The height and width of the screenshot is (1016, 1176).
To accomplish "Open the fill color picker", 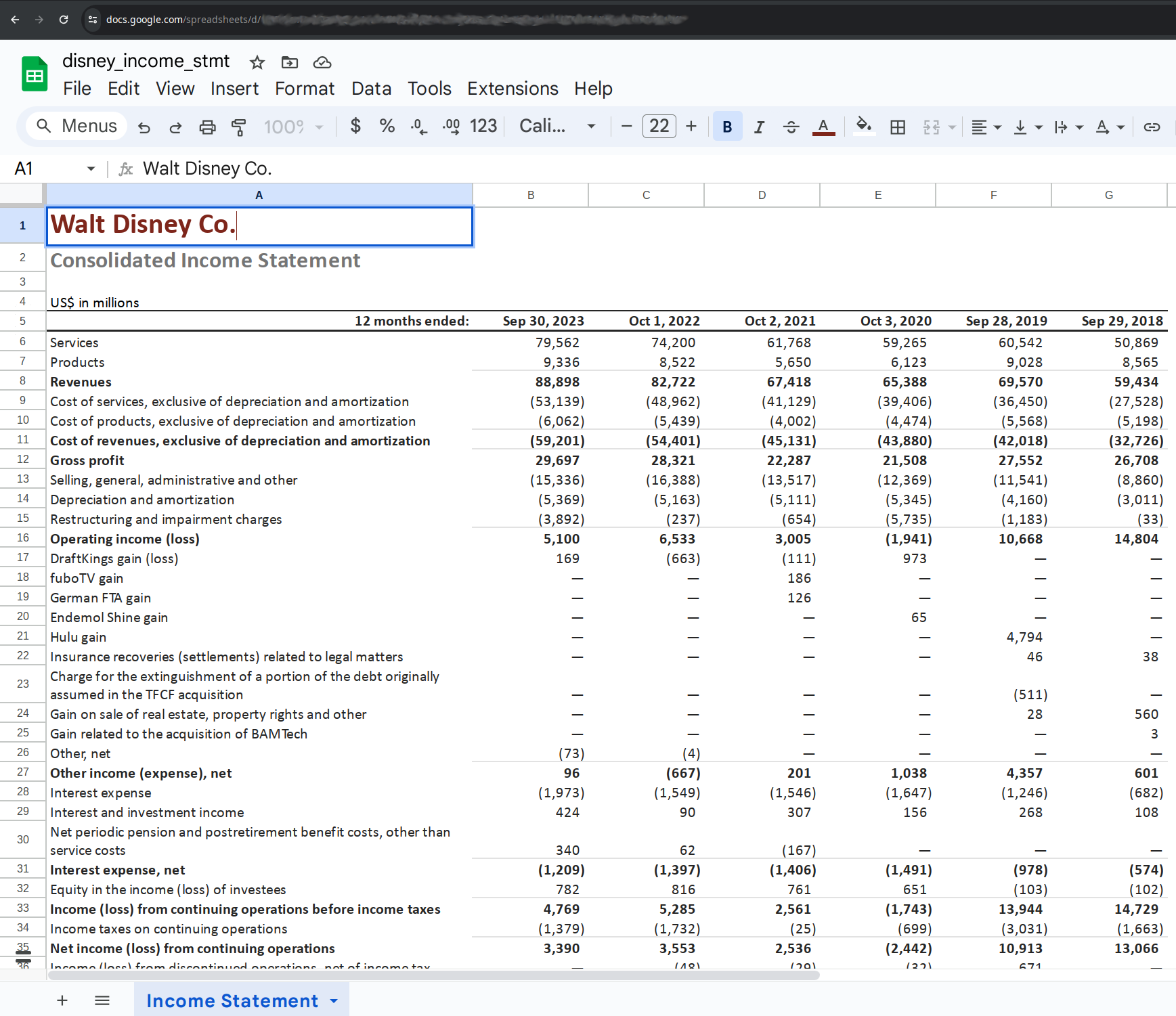I will point(863,127).
